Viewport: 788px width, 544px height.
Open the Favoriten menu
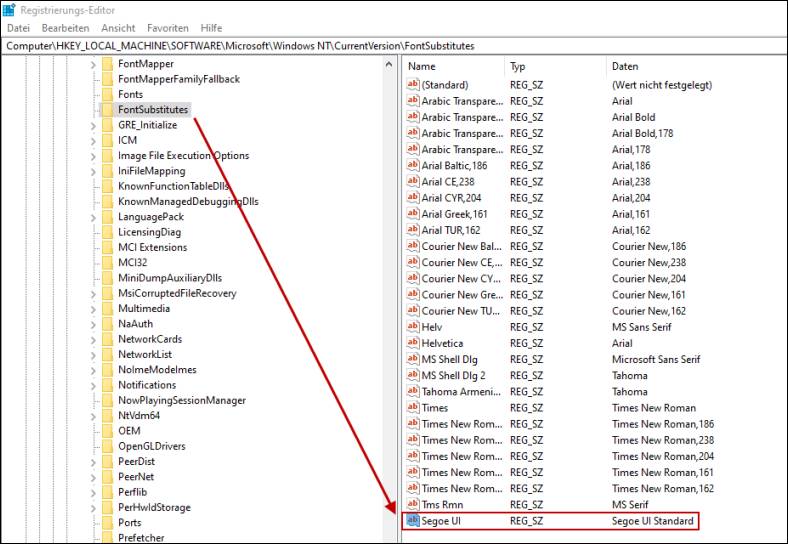click(x=167, y=28)
